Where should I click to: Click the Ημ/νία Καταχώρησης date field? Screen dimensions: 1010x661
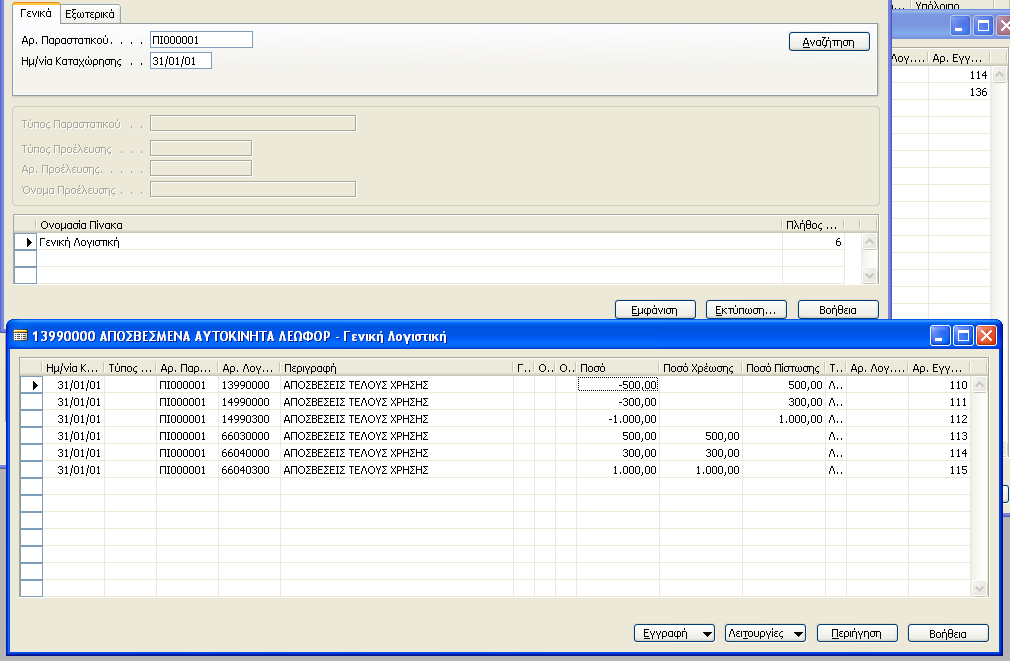pyautogui.click(x=180, y=61)
